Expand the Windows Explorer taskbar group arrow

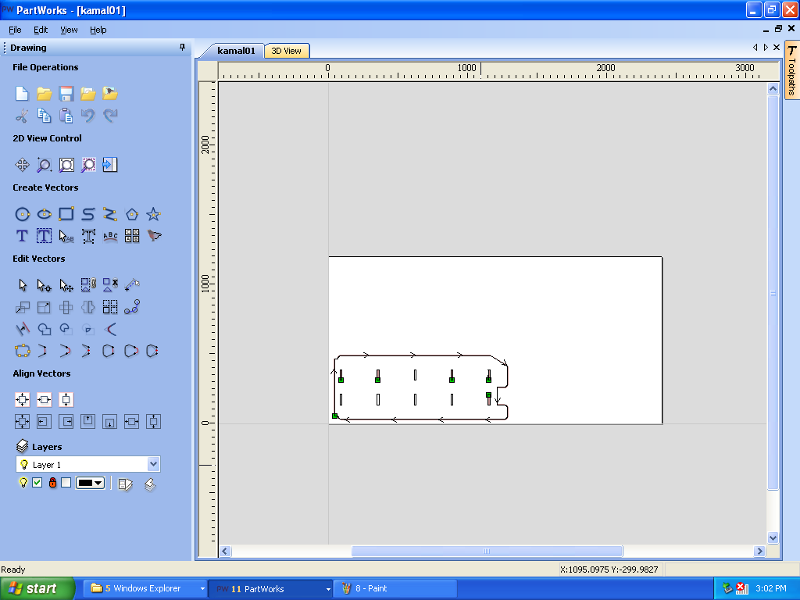coord(202,589)
